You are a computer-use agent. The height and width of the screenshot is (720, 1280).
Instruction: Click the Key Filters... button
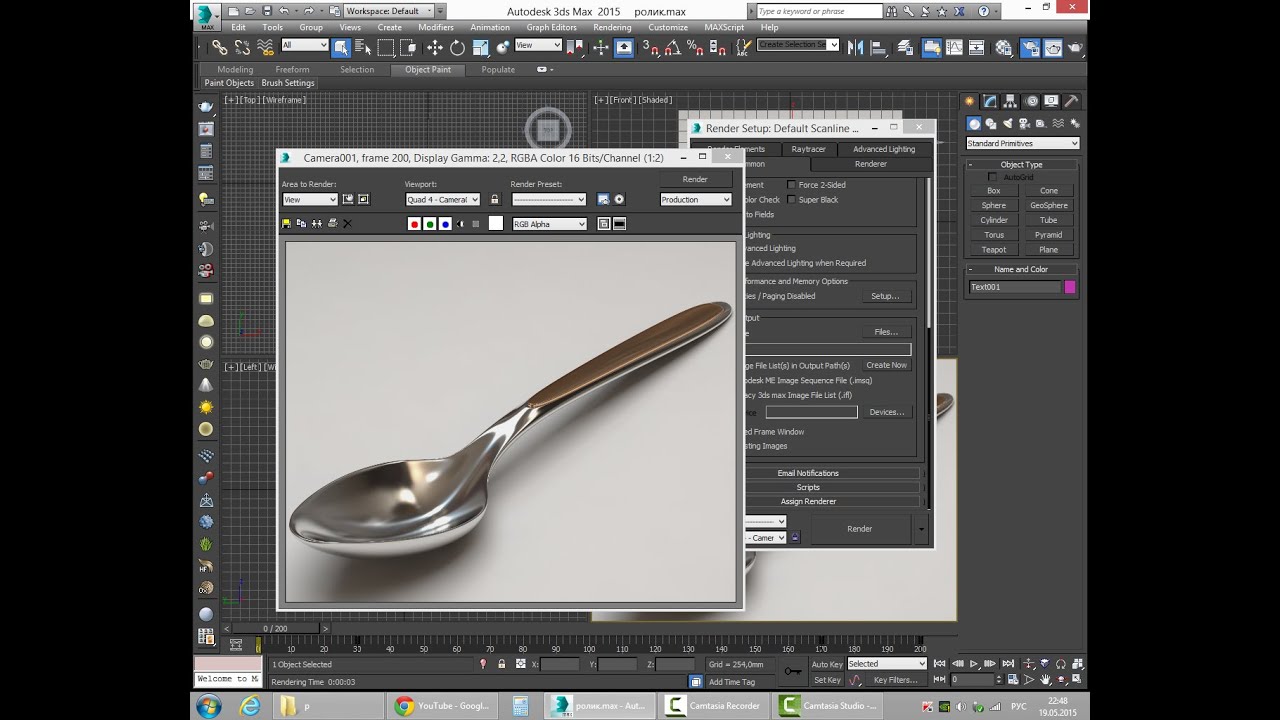click(x=896, y=680)
